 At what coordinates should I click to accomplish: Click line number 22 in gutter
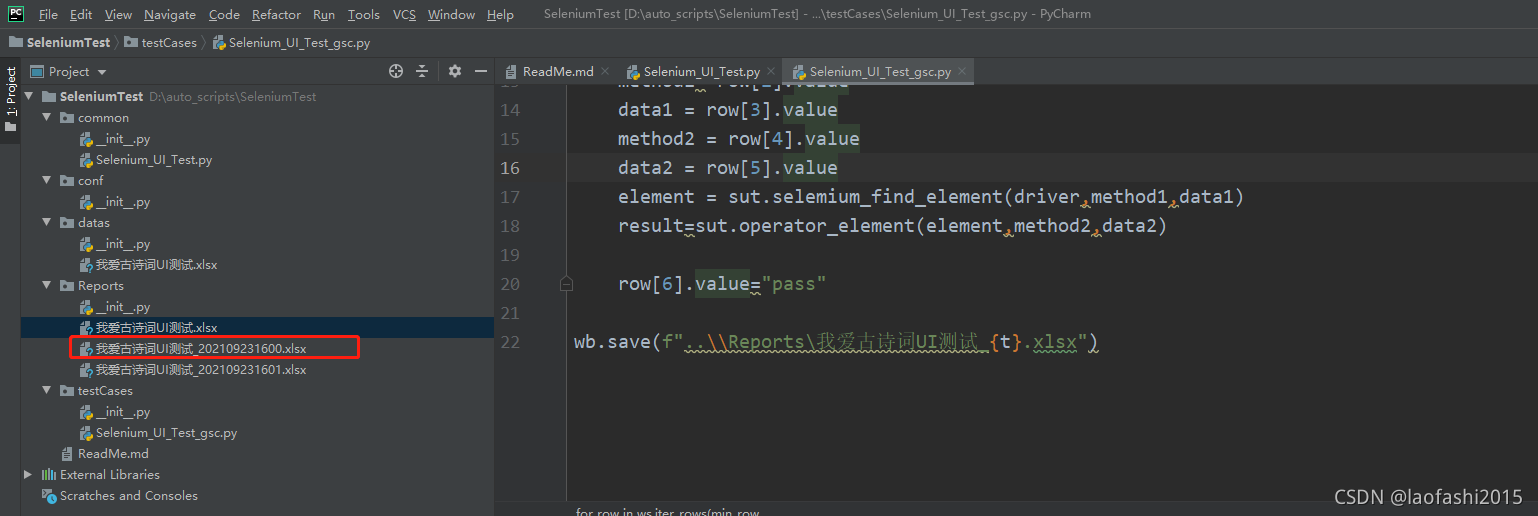(x=510, y=342)
